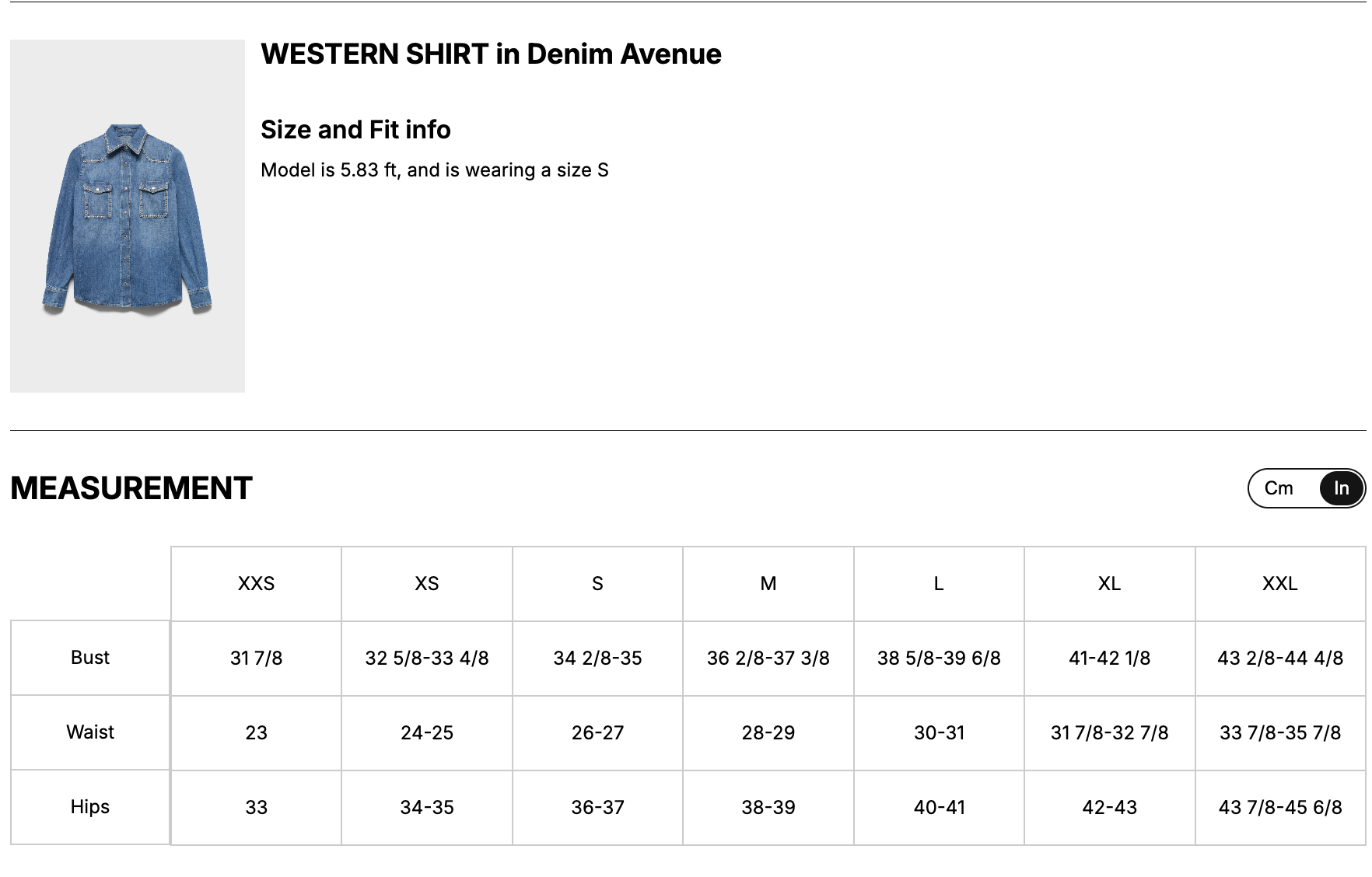This screenshot has width=1372, height=877.
Task: Select the In unit toggle
Action: pos(1341,488)
